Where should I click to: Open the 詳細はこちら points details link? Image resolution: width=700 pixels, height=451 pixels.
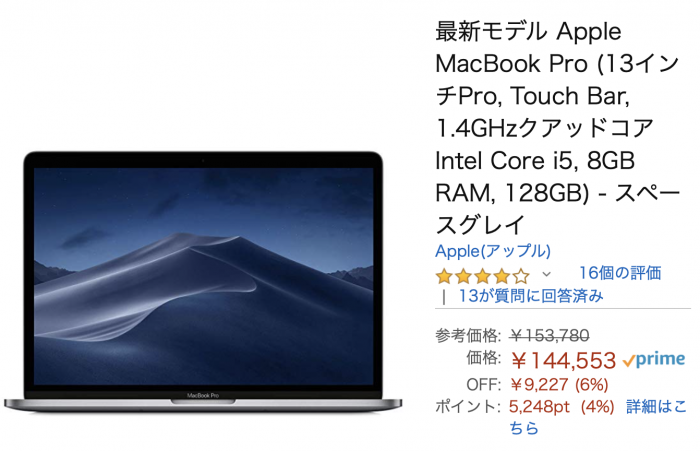598,417
